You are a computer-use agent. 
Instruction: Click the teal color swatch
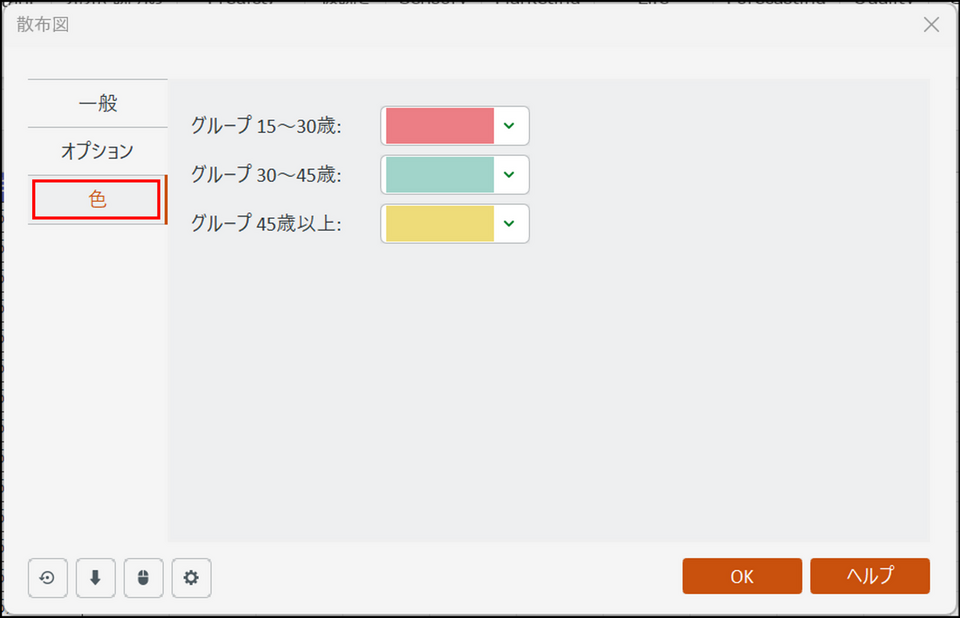pyautogui.click(x=440, y=175)
